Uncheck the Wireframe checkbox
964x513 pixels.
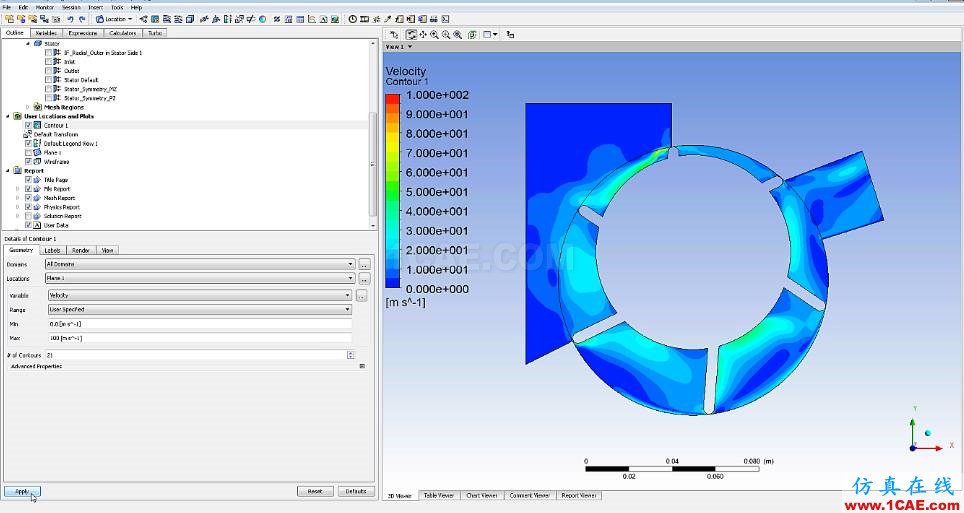pos(28,162)
